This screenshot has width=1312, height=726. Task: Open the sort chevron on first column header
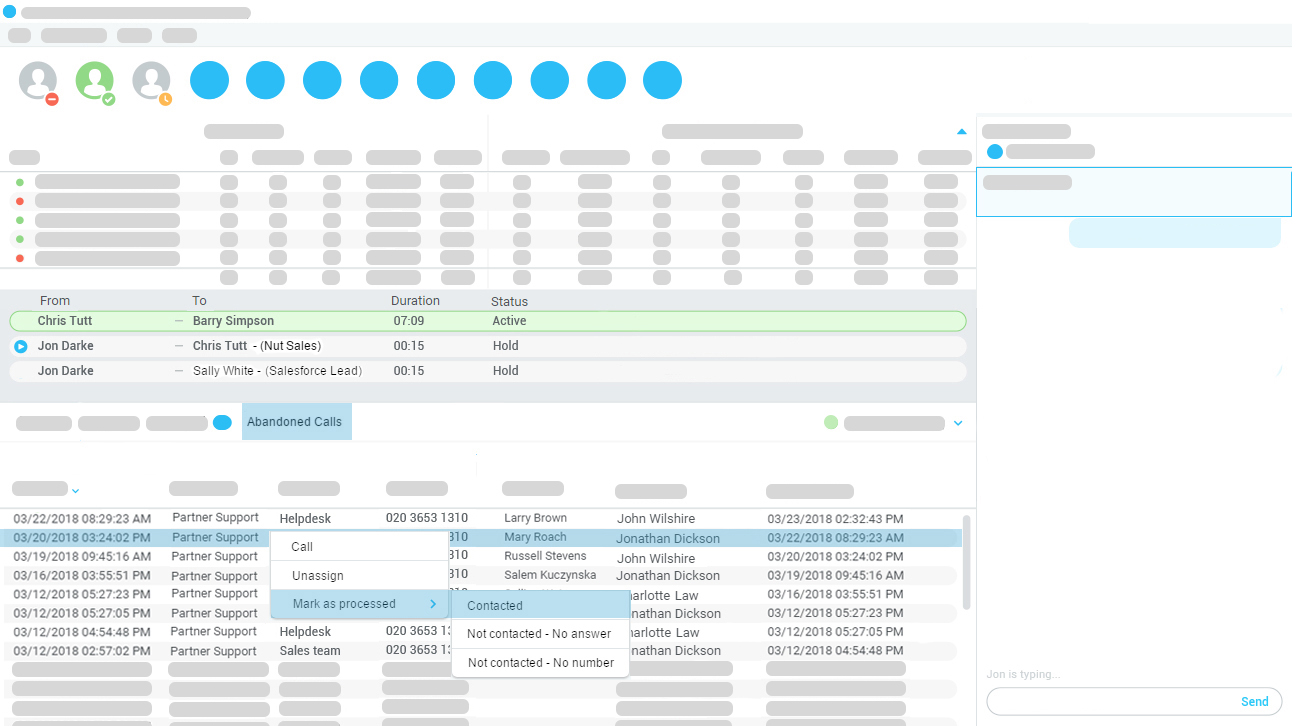pos(76,491)
